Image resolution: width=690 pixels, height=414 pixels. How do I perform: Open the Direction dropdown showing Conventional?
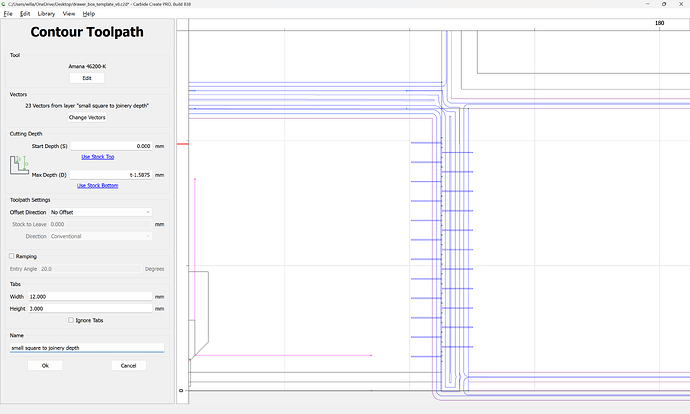100,236
